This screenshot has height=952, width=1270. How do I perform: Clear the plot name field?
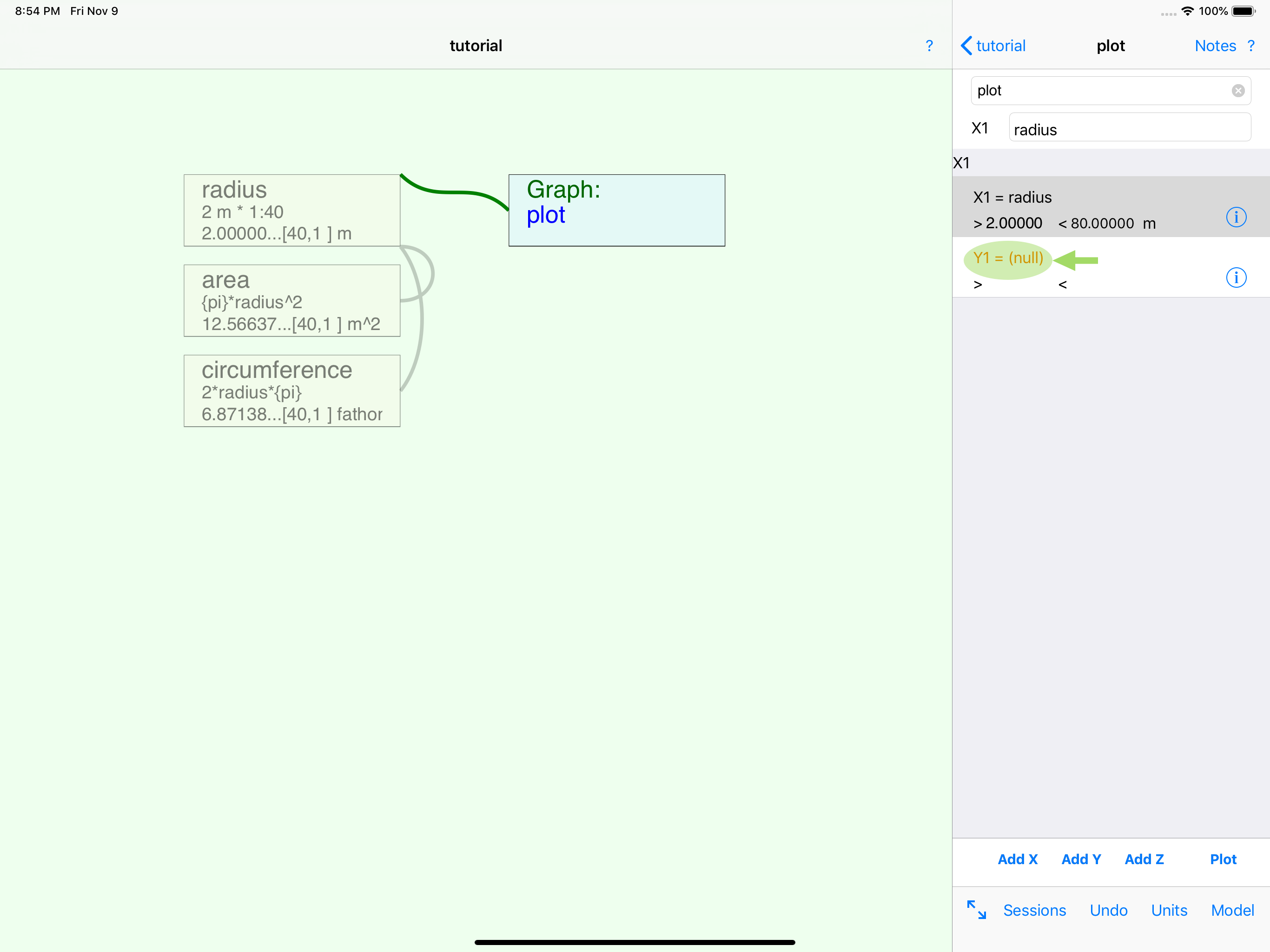(1238, 91)
